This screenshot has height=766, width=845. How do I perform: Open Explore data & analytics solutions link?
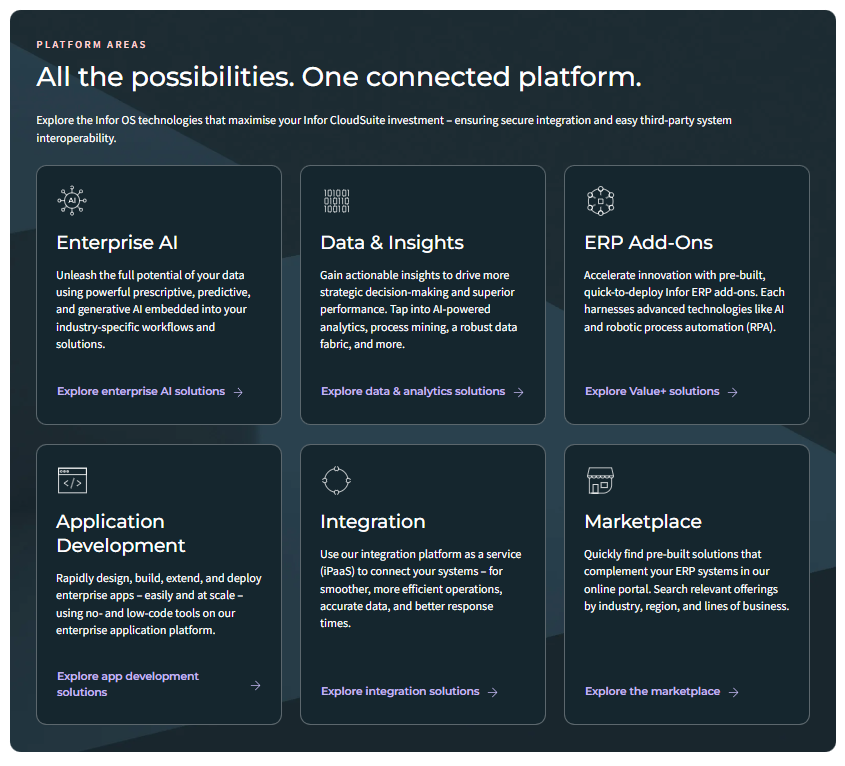(x=413, y=391)
